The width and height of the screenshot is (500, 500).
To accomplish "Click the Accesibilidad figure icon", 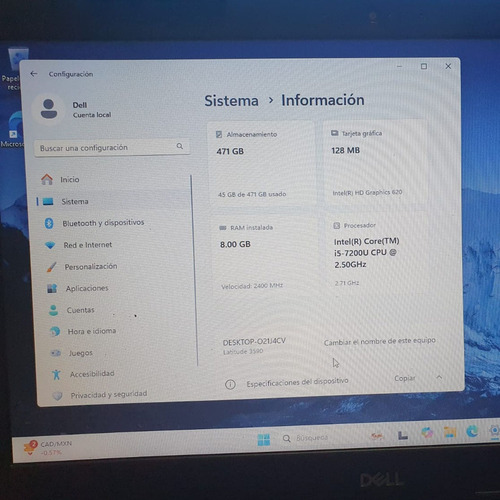I will [56, 374].
